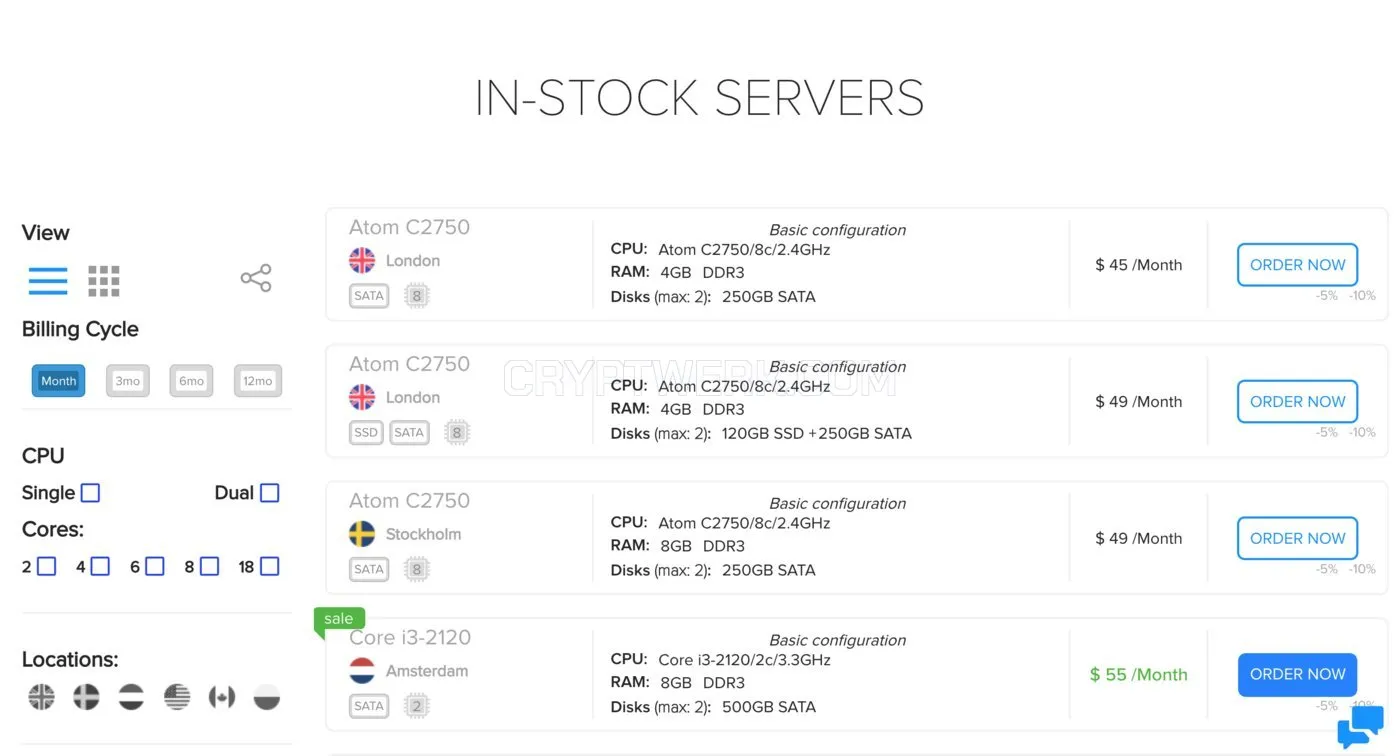1400x756 pixels.
Task: Click "120GB SSD +250GB SATA" disk text
Action: 816,434
